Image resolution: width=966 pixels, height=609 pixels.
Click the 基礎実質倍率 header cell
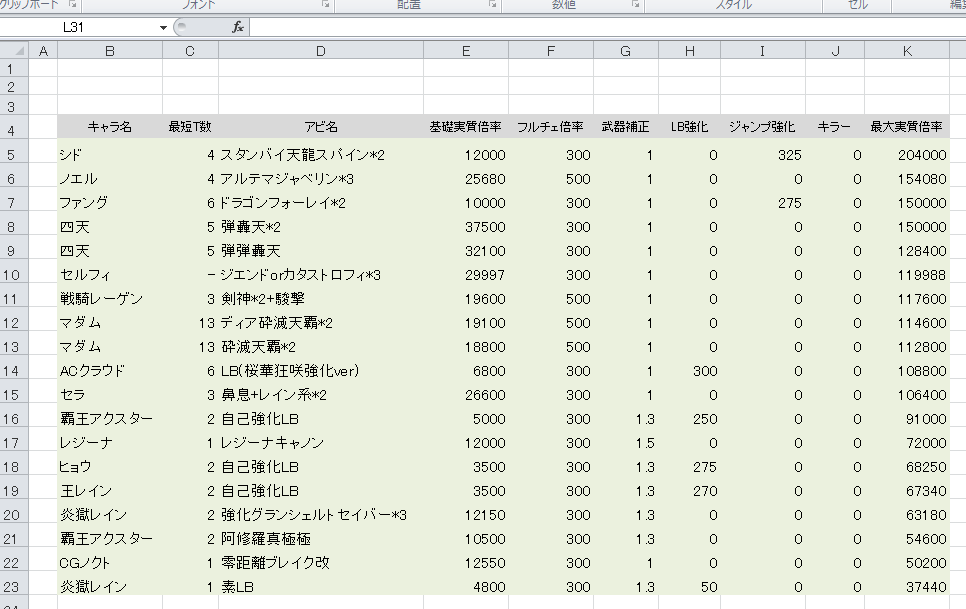[466, 127]
